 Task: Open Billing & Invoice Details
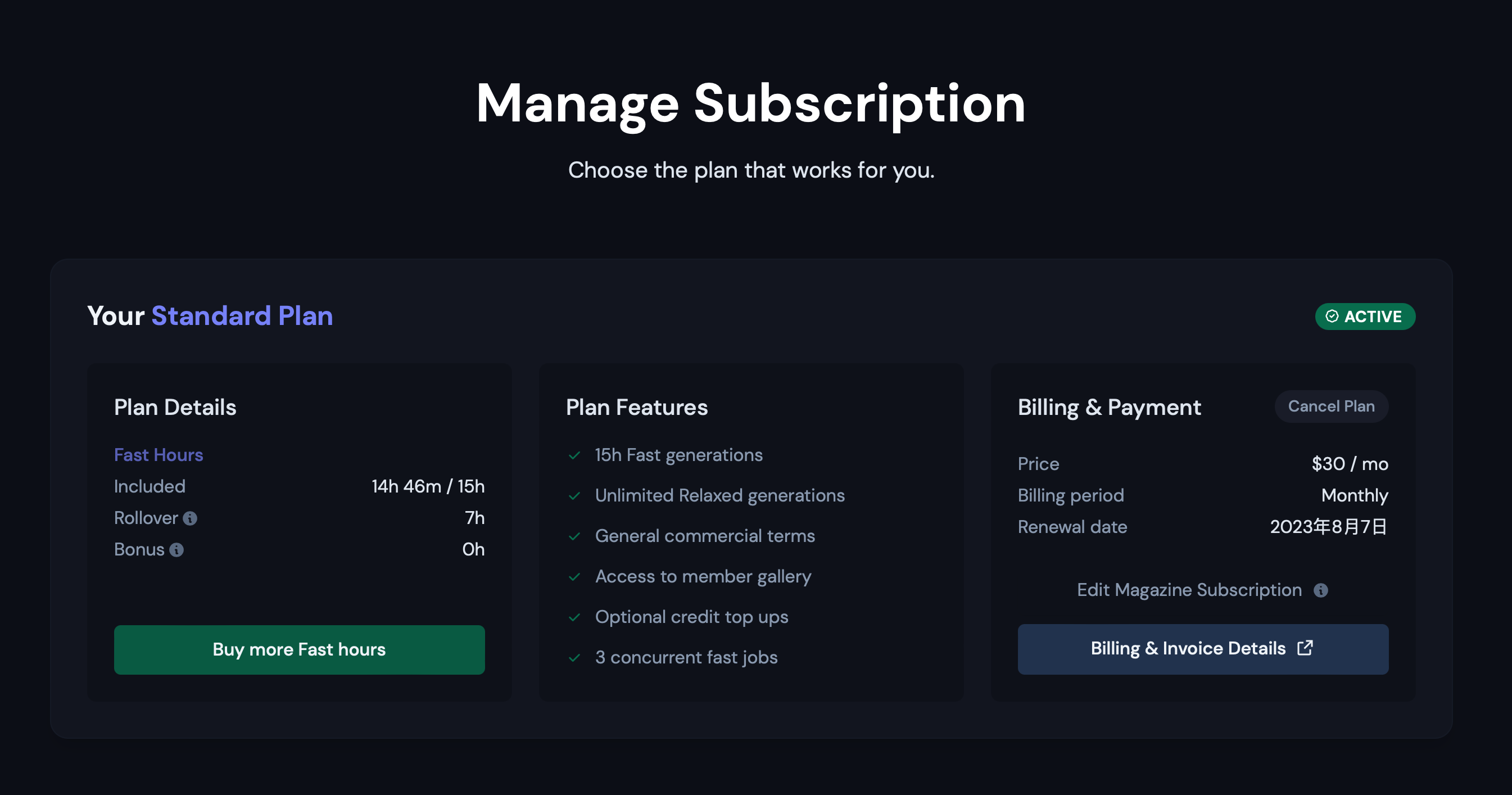coord(1202,649)
